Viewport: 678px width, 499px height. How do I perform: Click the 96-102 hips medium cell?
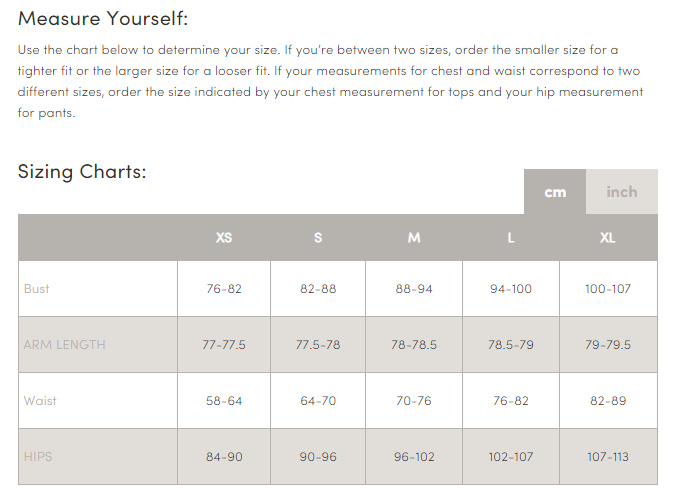pos(414,457)
